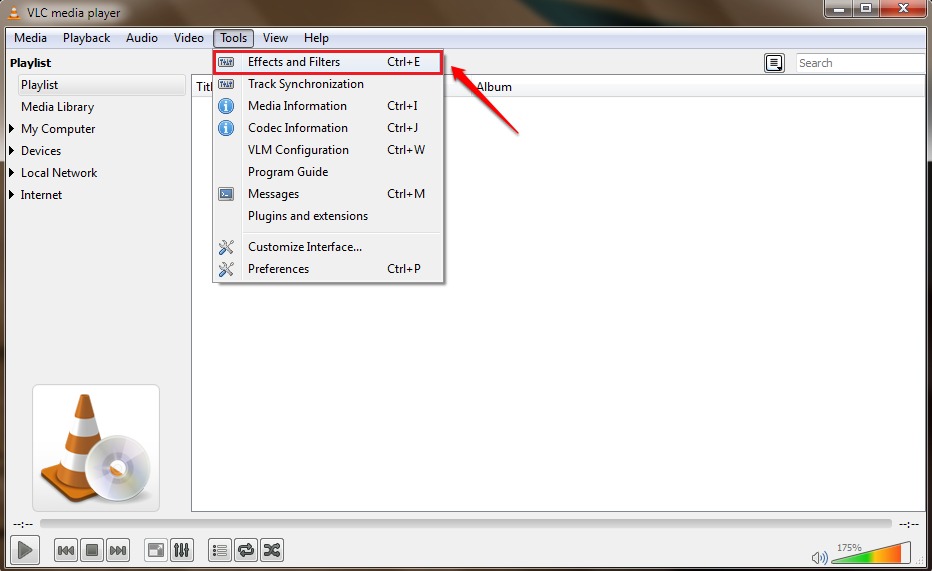Select Media Library in sidebar

(x=58, y=107)
